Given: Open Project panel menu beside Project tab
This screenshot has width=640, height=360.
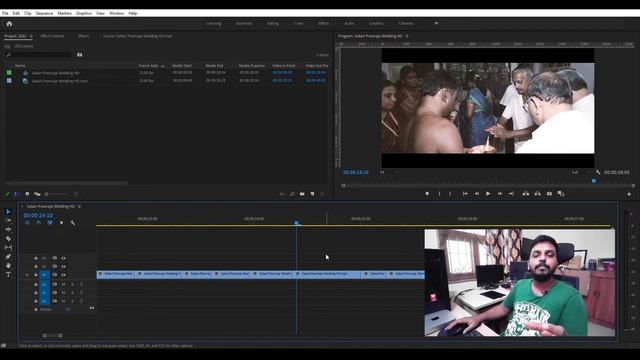Looking at the screenshot, I should (x=31, y=36).
